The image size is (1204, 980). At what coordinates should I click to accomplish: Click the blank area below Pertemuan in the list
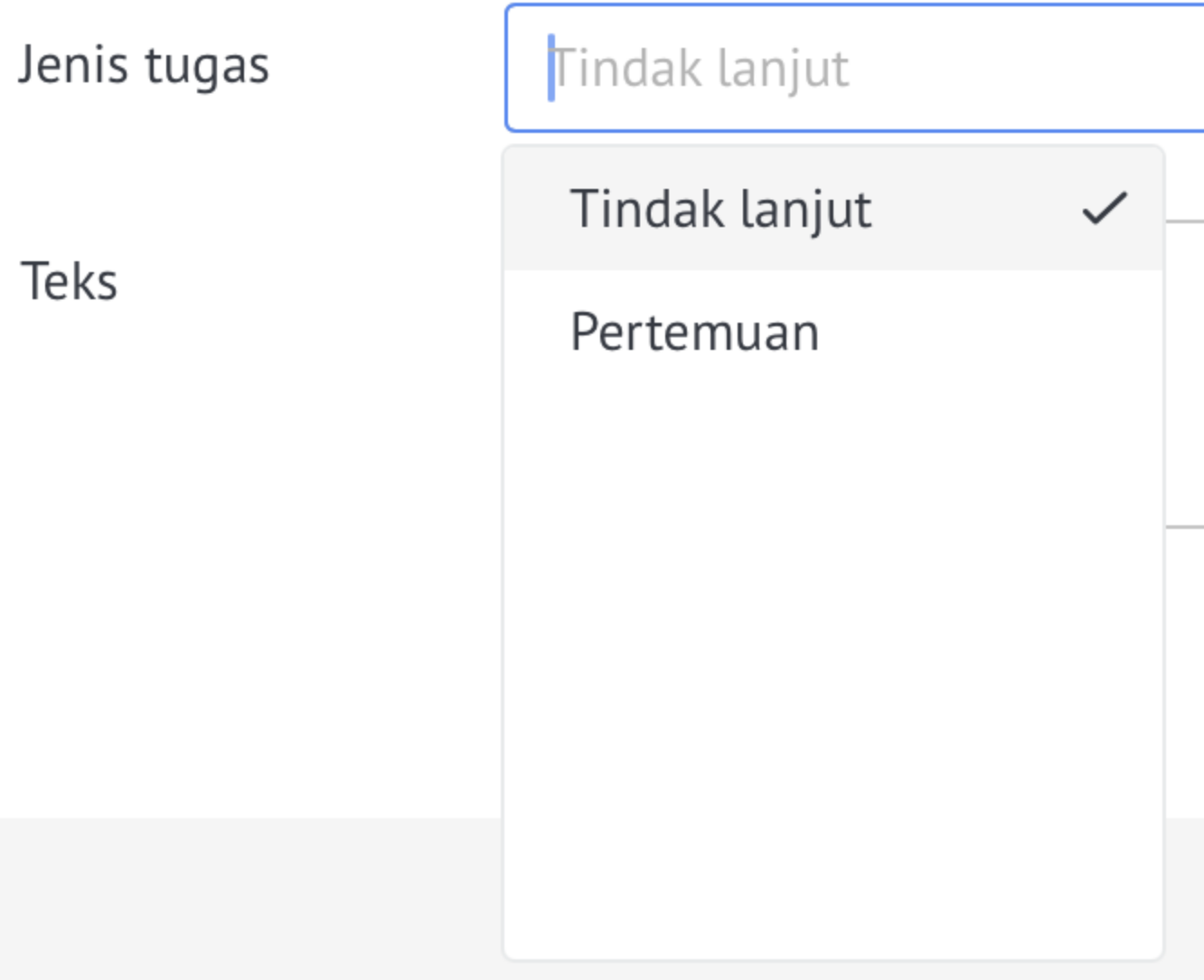(833, 674)
